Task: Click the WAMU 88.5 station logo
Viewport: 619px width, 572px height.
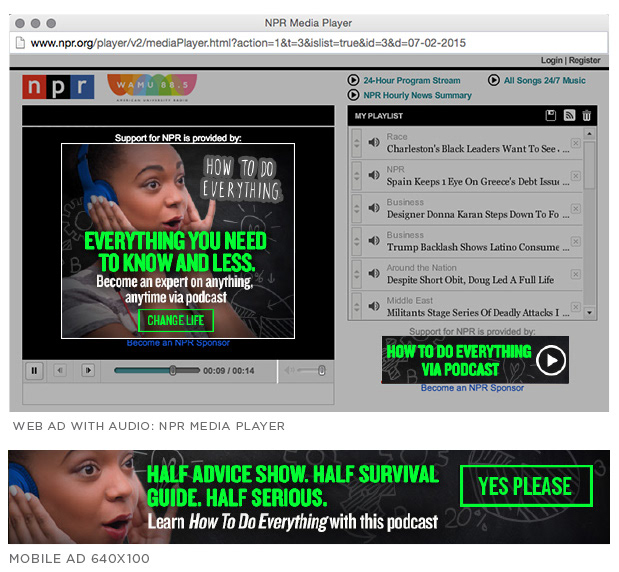Action: (152, 88)
